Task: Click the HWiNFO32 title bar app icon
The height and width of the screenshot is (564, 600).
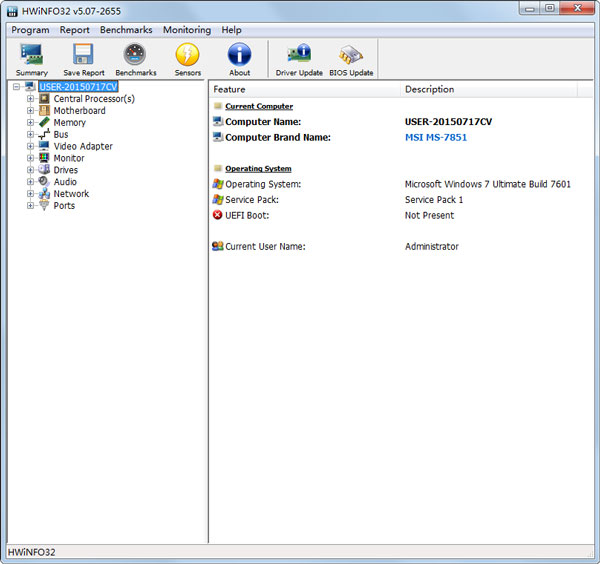Action: pyautogui.click(x=12, y=11)
